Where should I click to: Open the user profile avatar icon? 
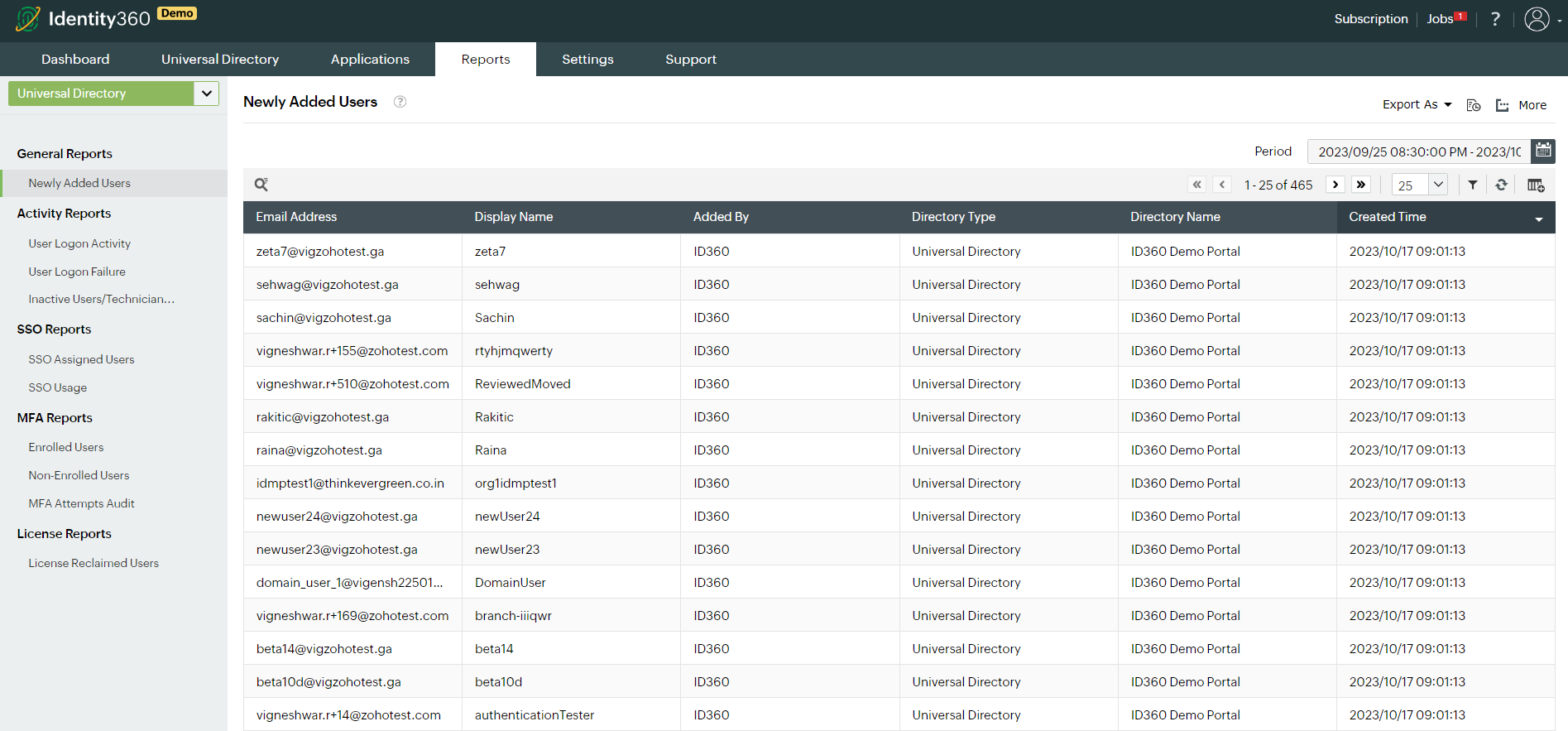pyautogui.click(x=1537, y=19)
